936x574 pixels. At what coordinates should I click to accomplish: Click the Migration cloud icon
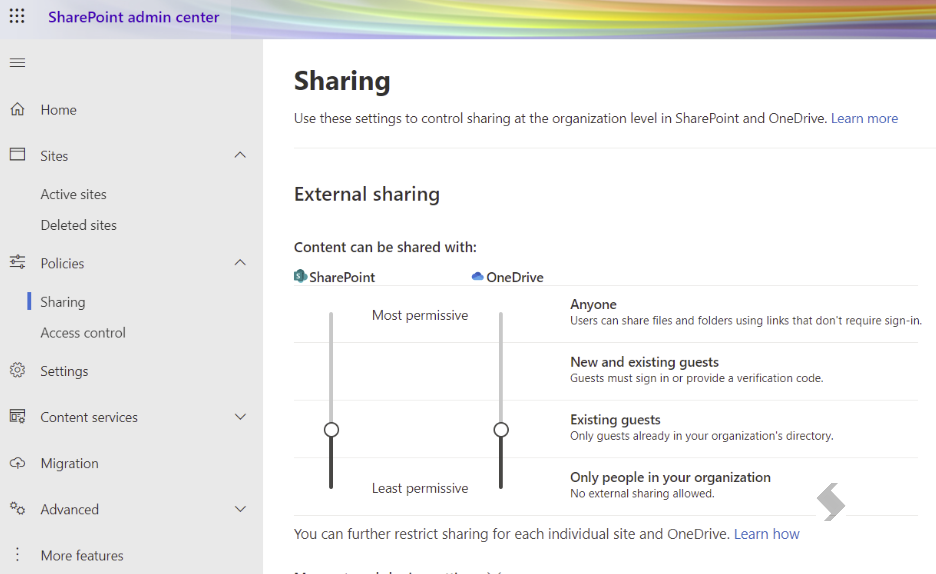coord(17,462)
